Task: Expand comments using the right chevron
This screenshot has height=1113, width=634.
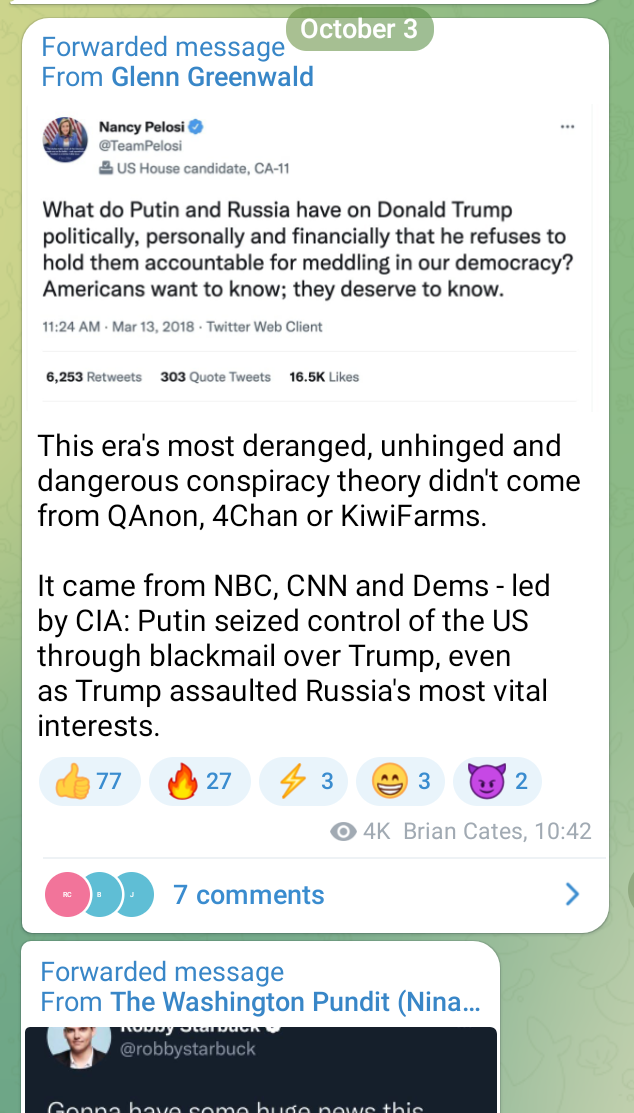Action: [572, 894]
